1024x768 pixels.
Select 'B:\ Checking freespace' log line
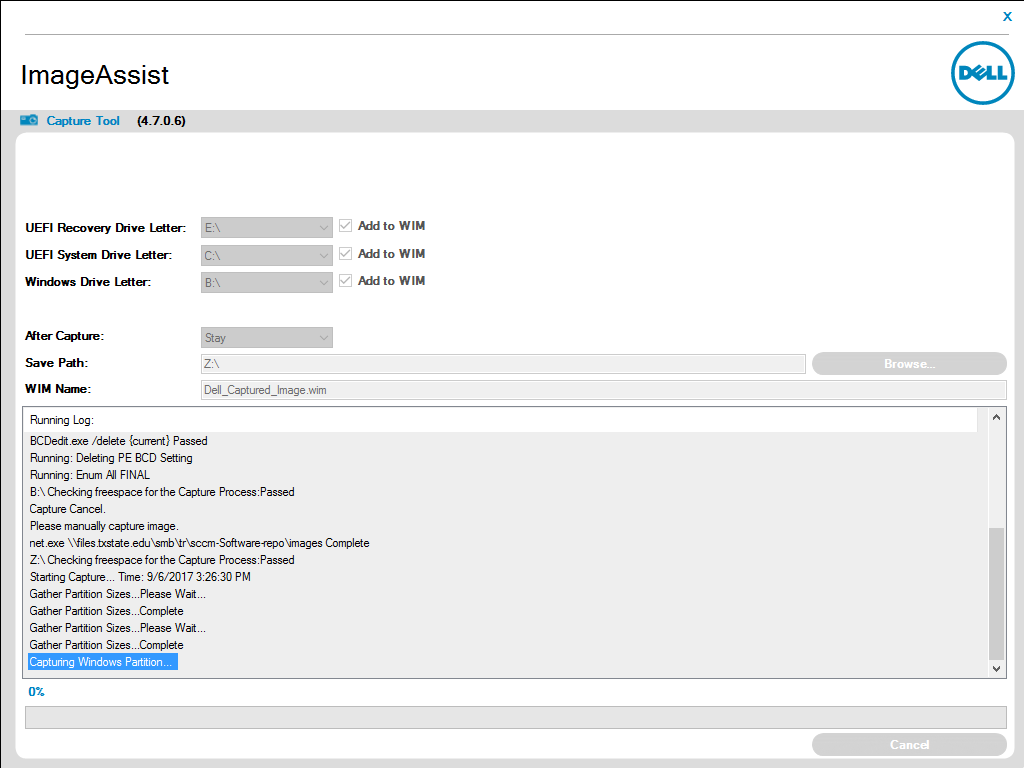click(x=162, y=492)
